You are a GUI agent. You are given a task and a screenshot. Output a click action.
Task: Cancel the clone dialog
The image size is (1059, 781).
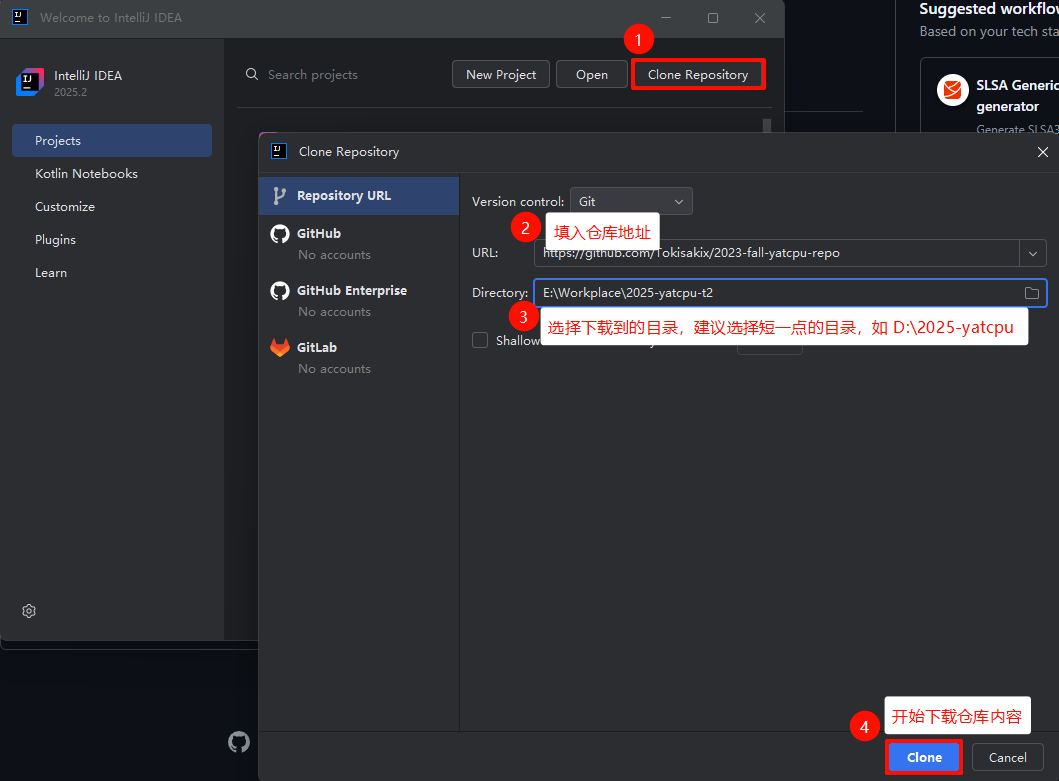pos(1007,757)
